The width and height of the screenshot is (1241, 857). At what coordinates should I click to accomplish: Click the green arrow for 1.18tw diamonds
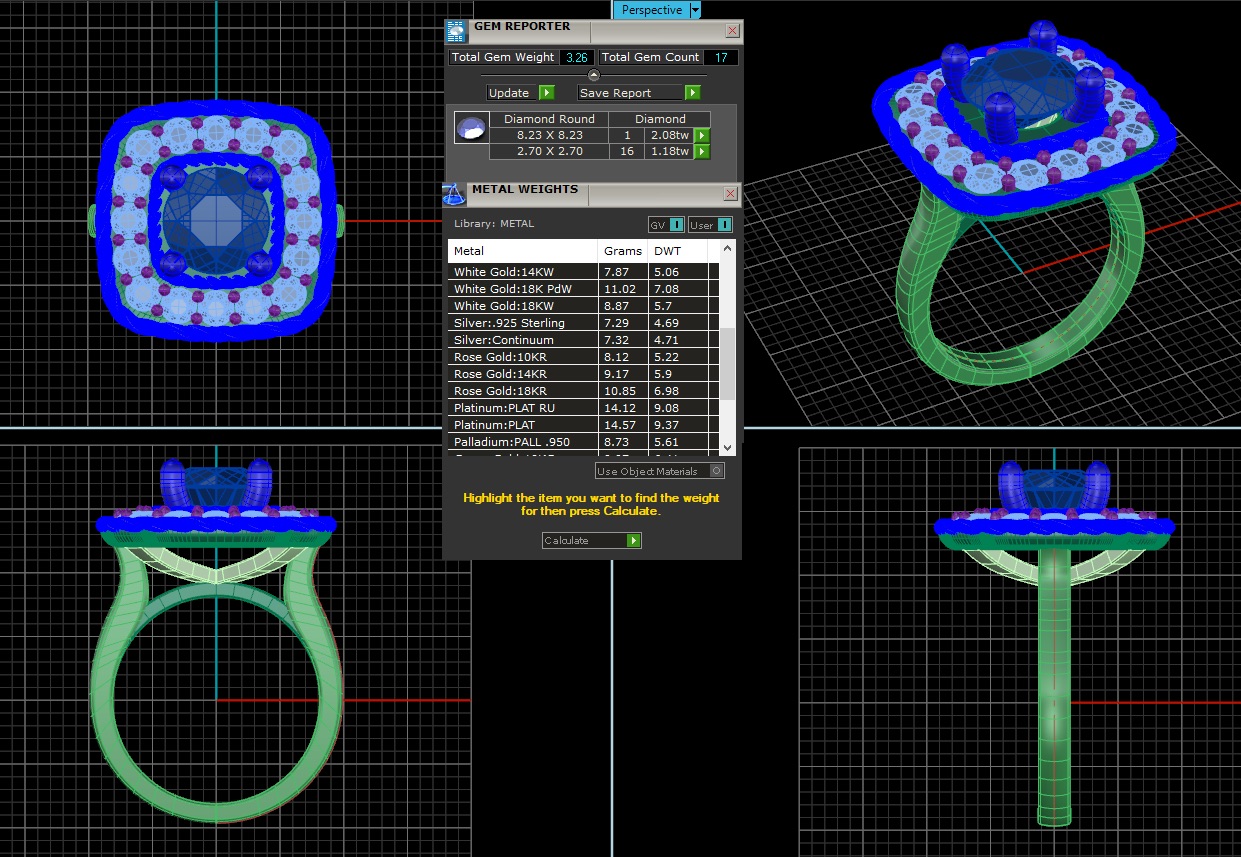(702, 152)
